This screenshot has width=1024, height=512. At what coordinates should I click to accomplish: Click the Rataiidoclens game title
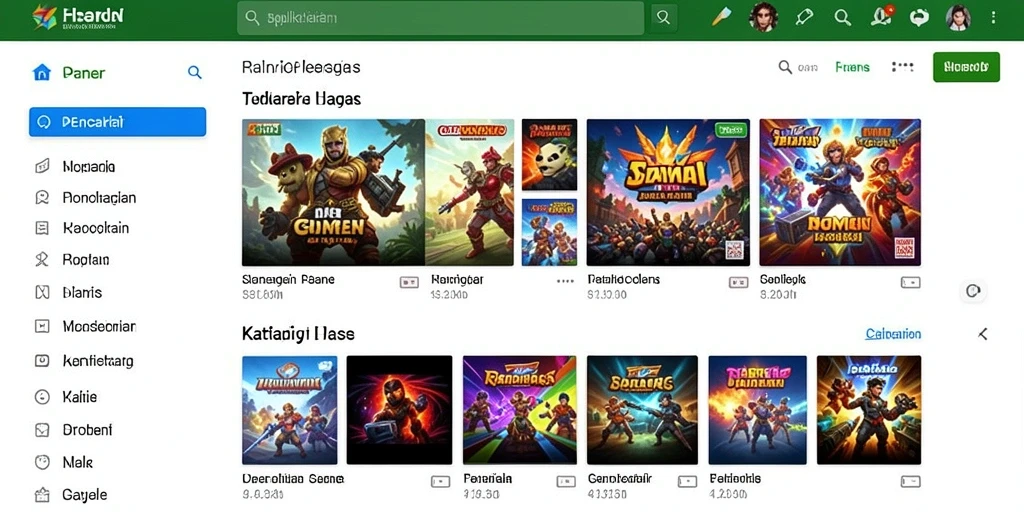click(624, 280)
